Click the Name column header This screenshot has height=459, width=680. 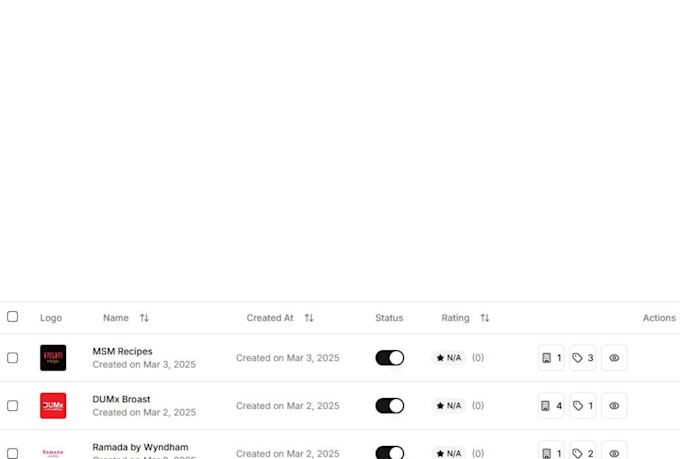point(116,318)
